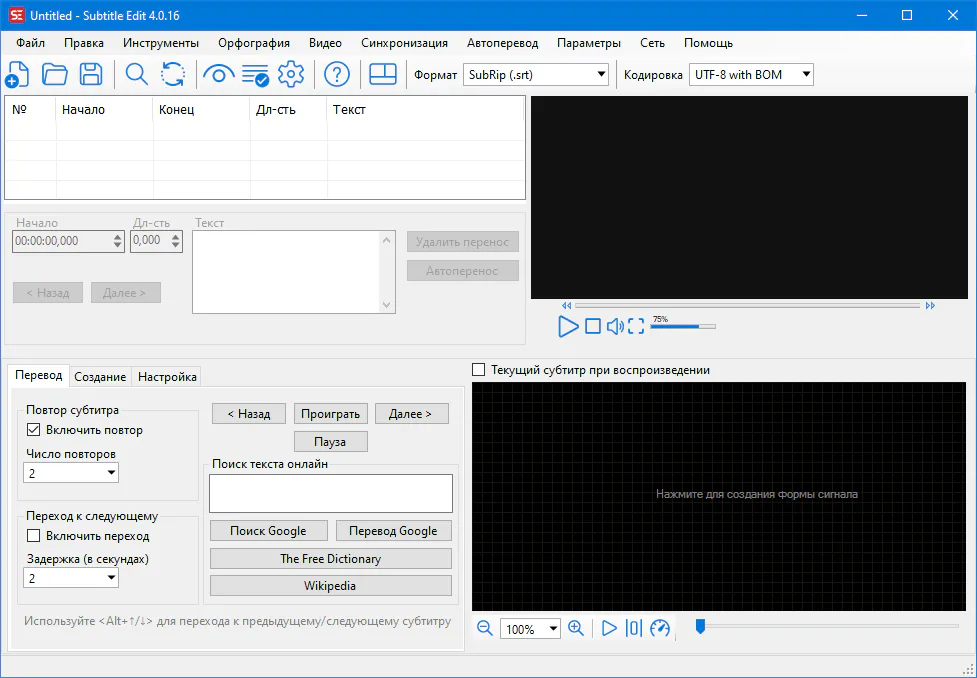Click the subtitle Текст edit box

tap(294, 272)
